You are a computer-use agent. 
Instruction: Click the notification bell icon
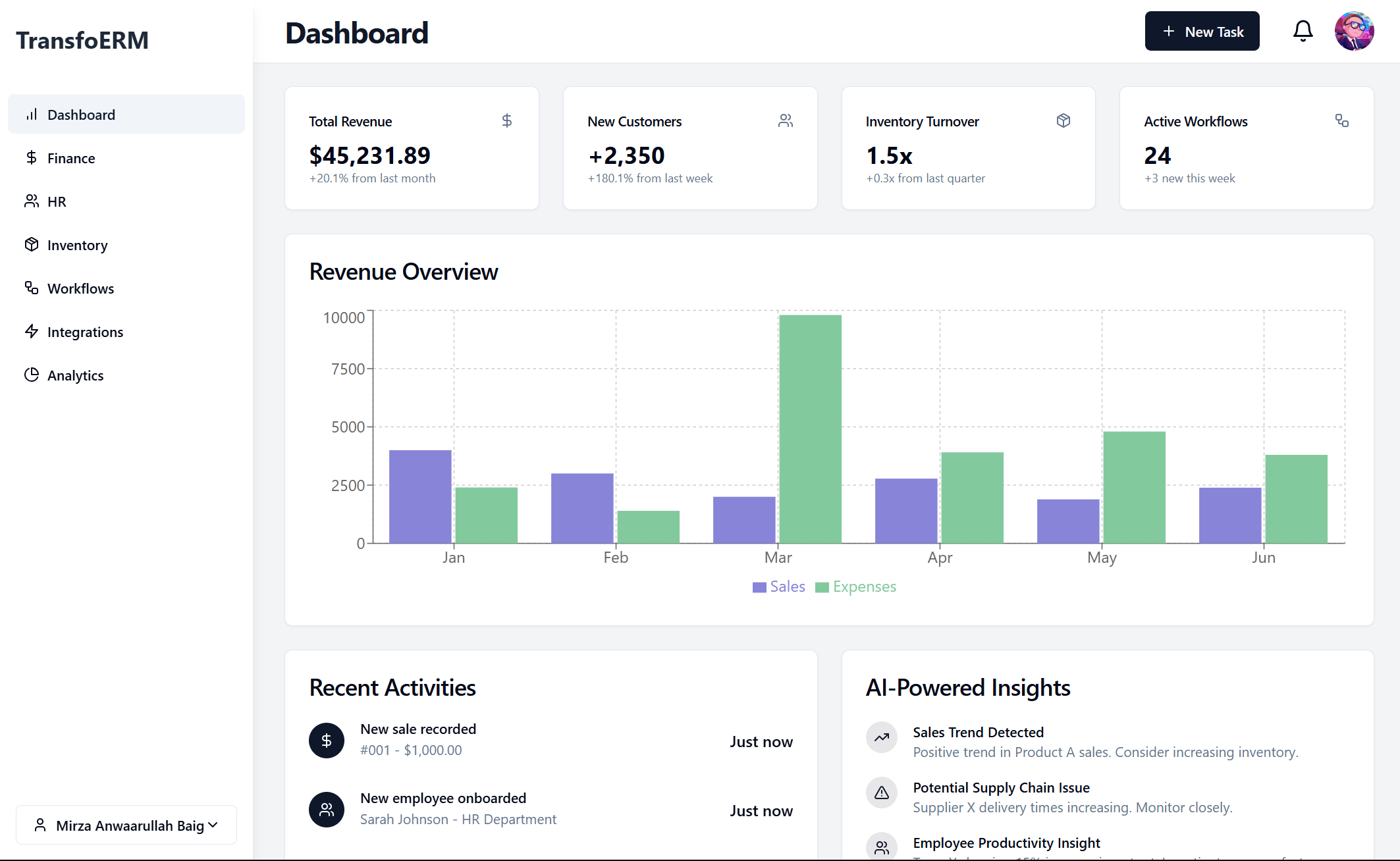[1303, 31]
